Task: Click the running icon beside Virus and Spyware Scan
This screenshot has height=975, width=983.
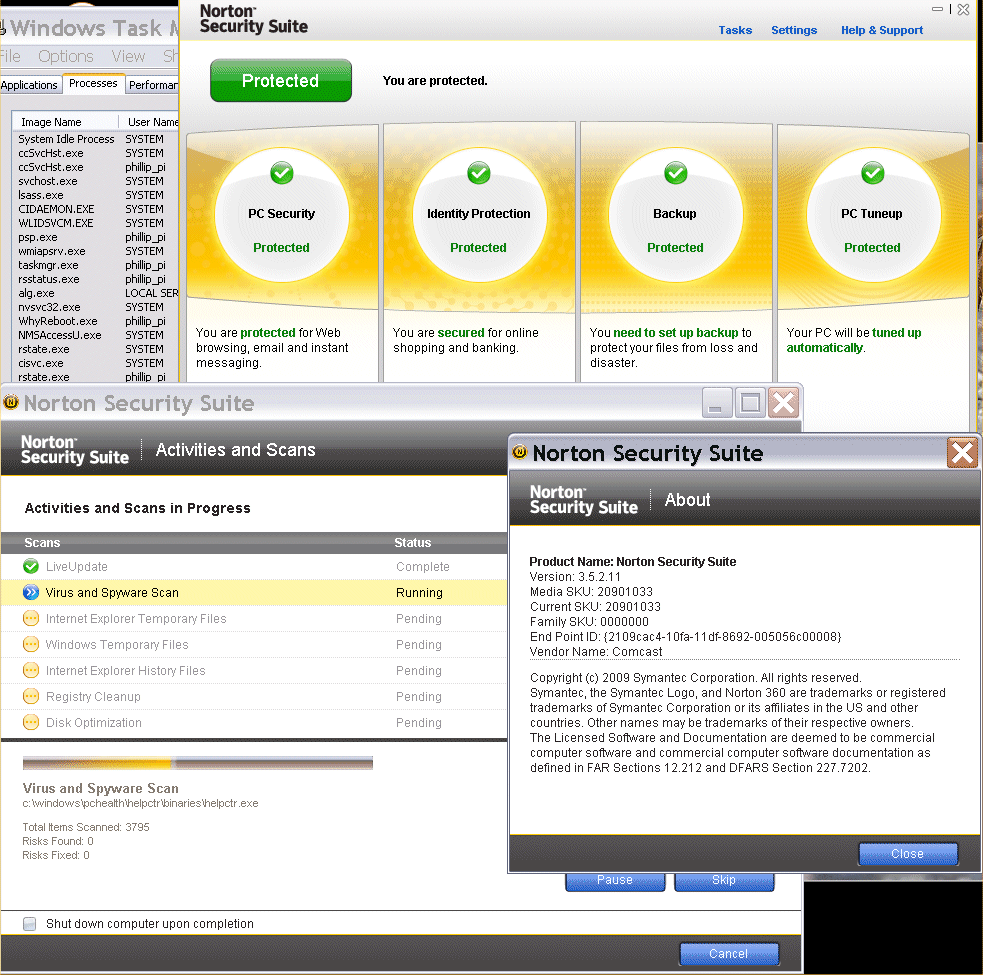Action: pyautogui.click(x=31, y=593)
